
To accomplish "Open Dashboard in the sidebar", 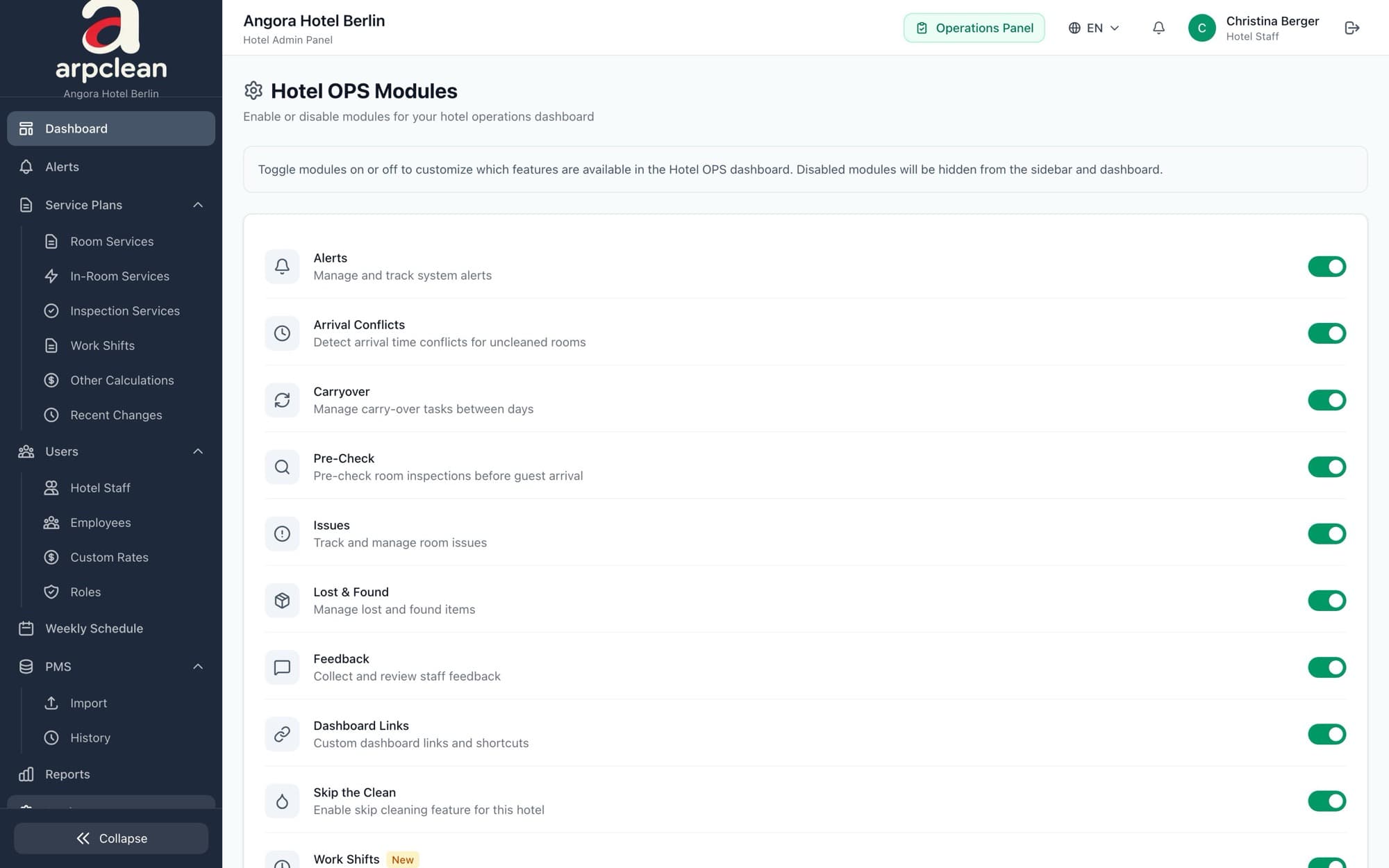I will [x=111, y=128].
